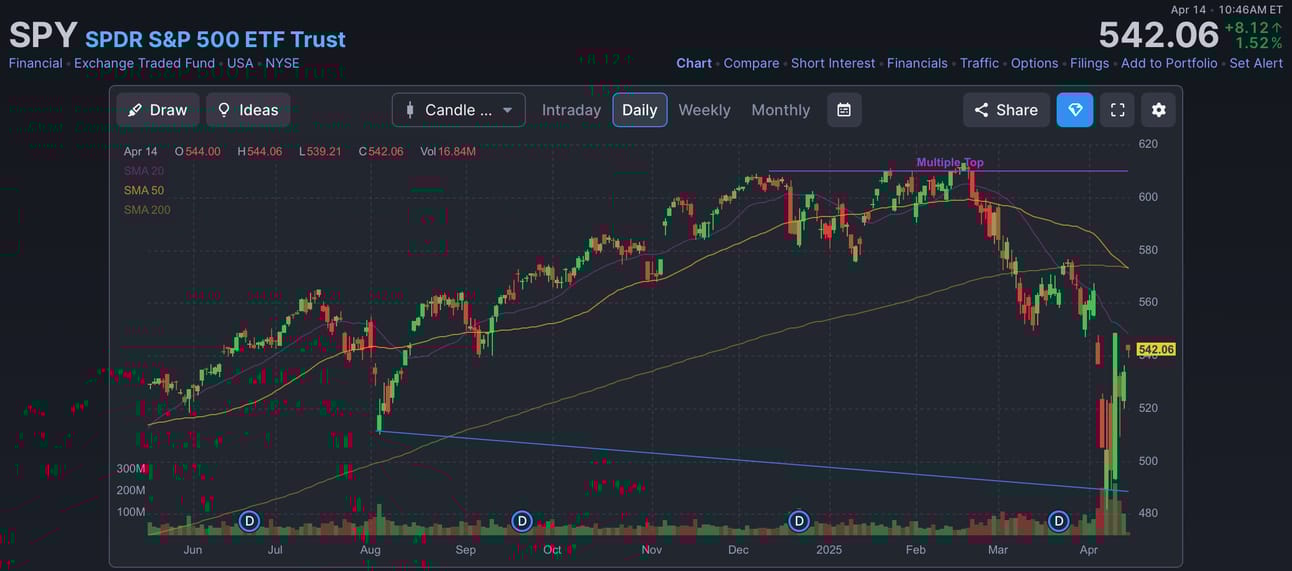Click the SPY ticker symbol

click(x=43, y=35)
